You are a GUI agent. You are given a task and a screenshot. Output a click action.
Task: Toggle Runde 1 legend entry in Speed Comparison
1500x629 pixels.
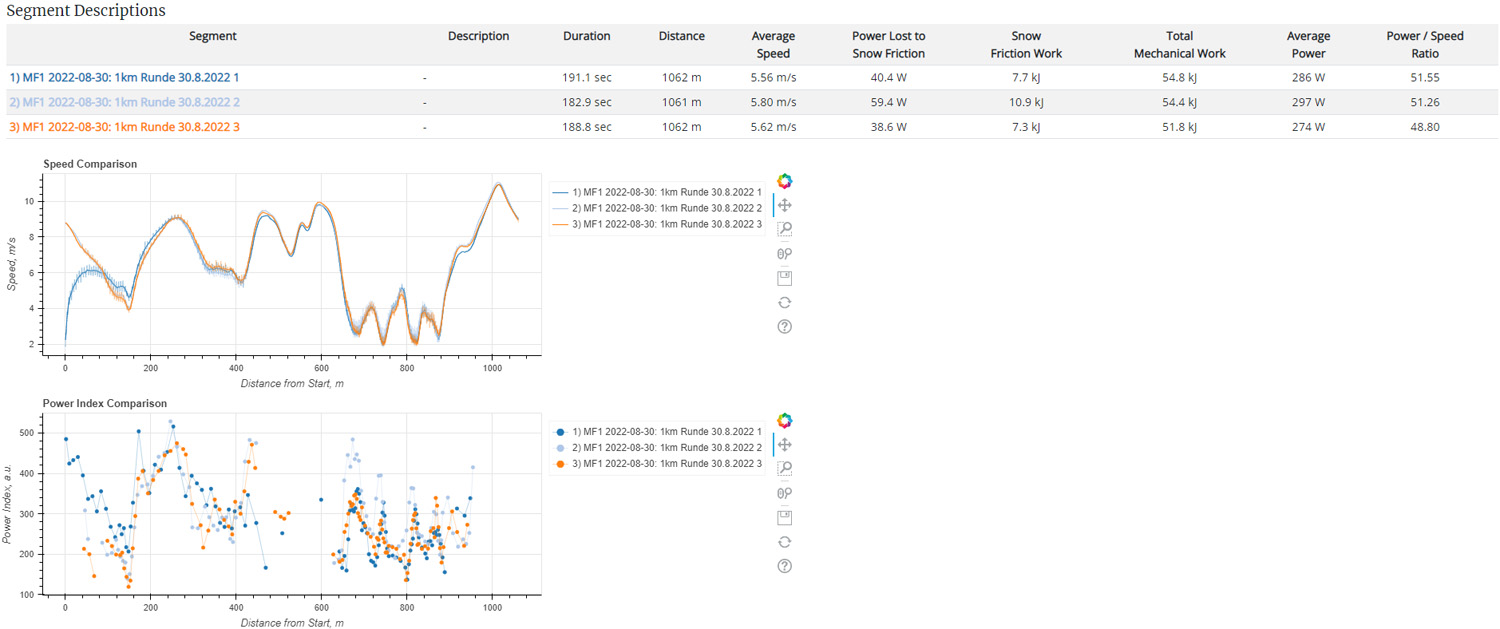[658, 191]
